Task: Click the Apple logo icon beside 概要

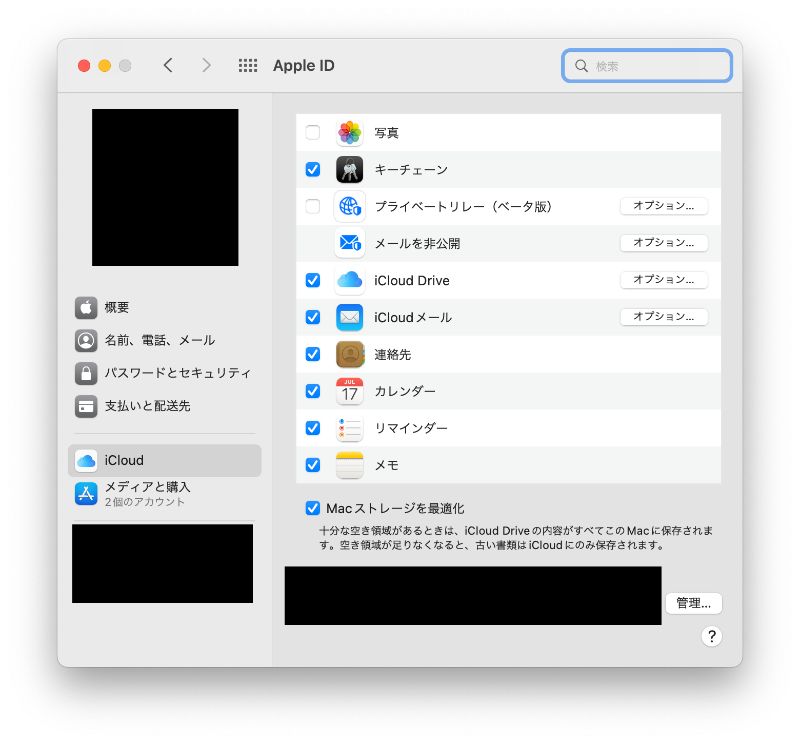Action: pos(86,308)
